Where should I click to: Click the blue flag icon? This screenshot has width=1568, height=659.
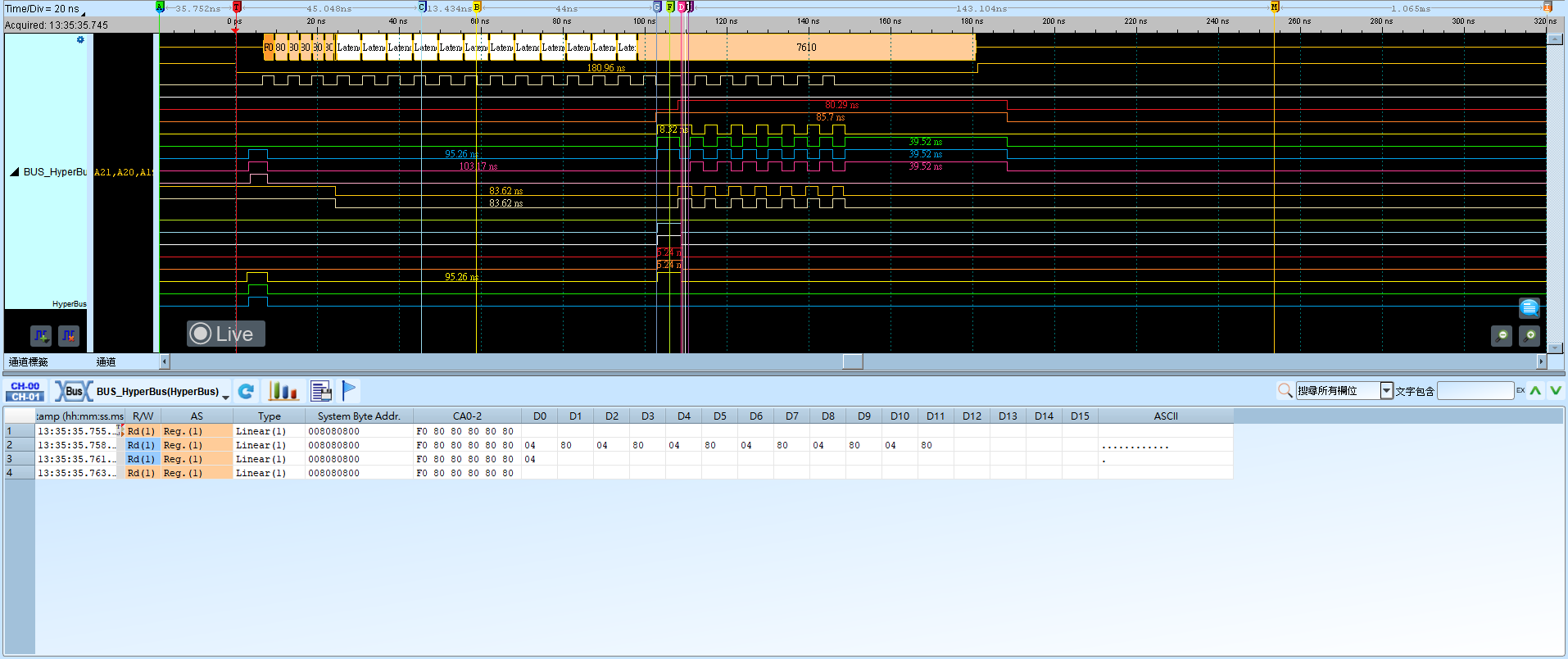point(349,390)
